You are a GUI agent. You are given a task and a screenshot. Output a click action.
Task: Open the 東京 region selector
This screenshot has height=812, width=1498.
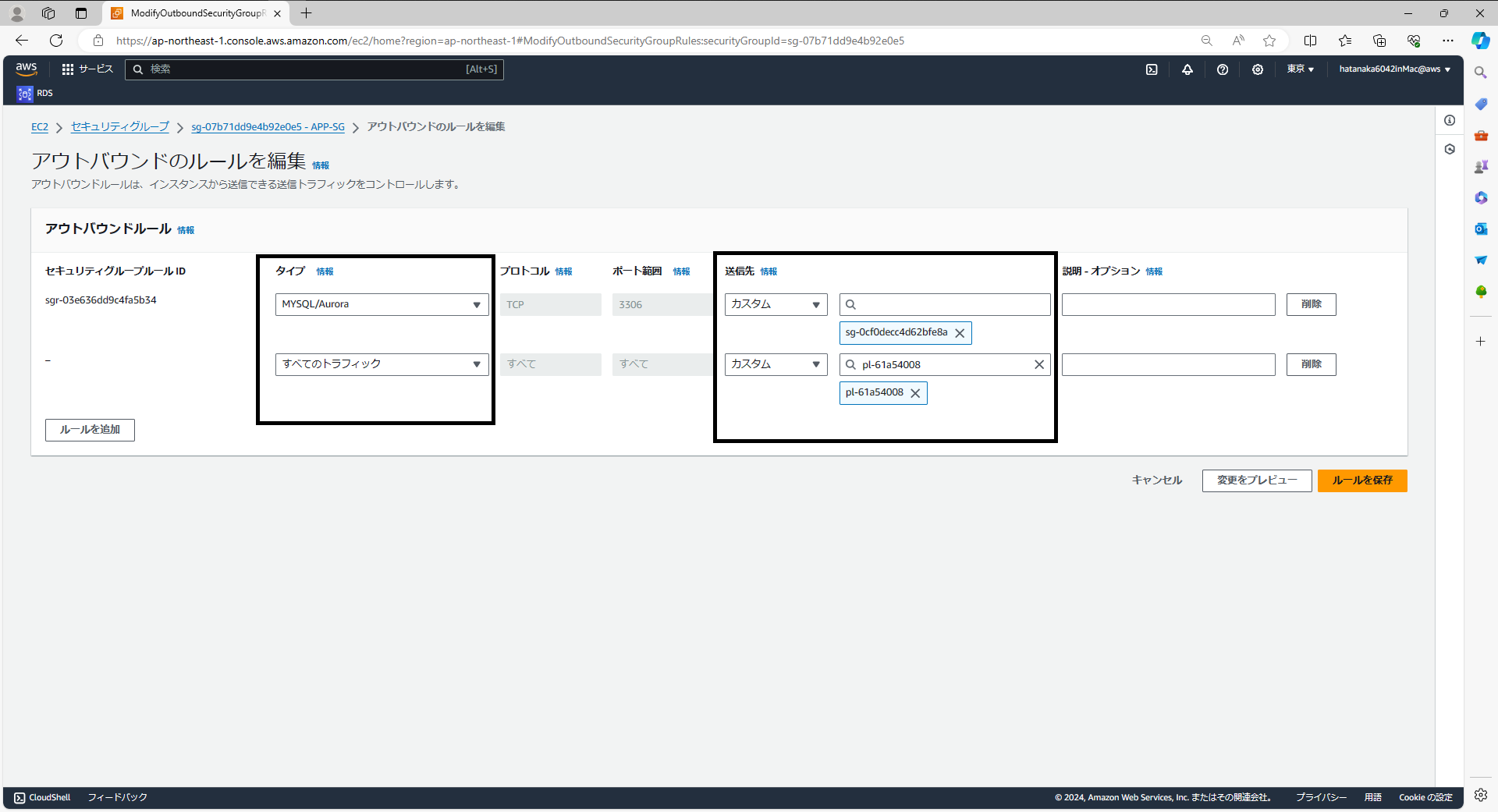click(1301, 69)
